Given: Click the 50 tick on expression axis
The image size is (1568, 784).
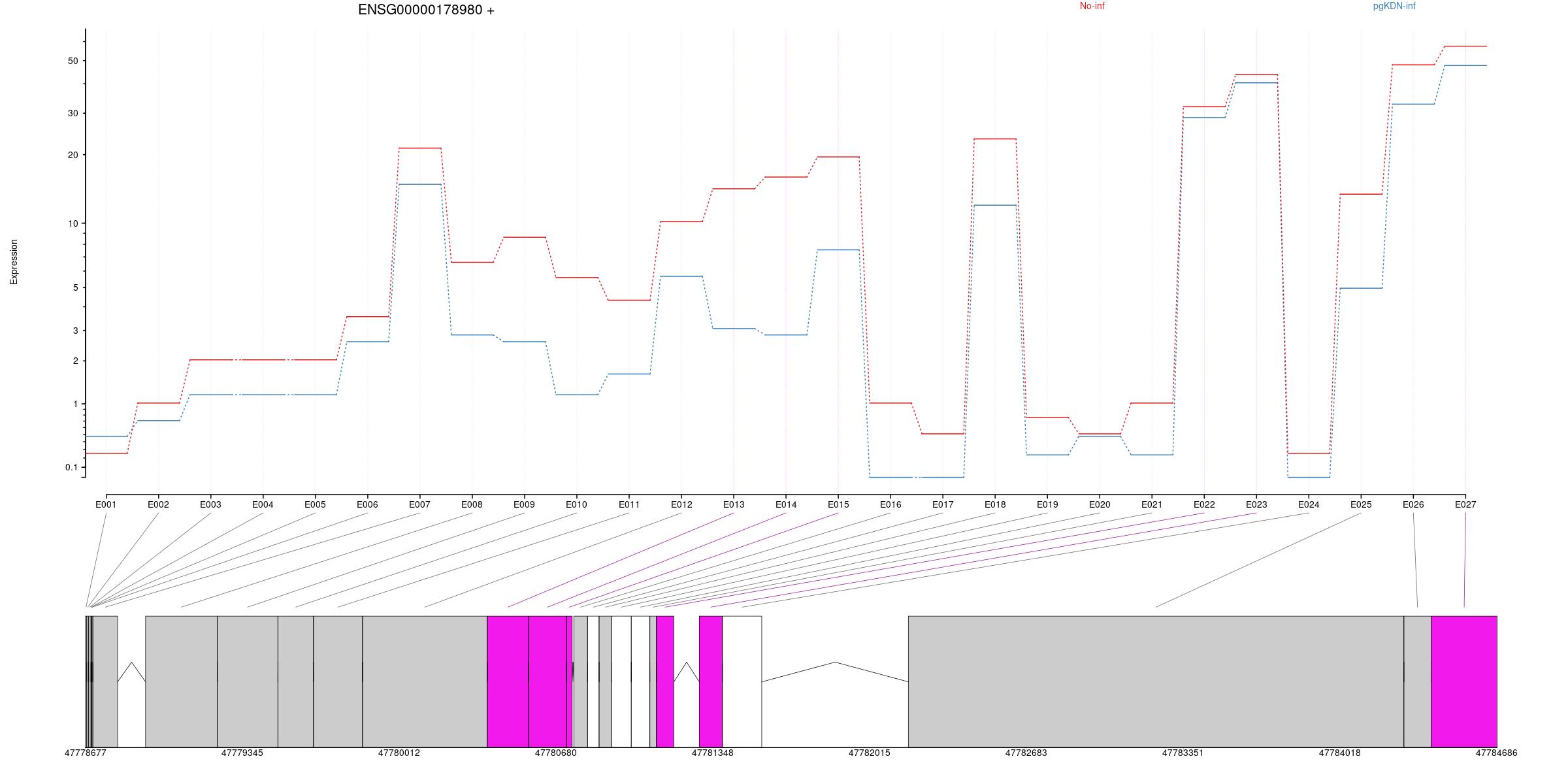Looking at the screenshot, I should point(72,61).
